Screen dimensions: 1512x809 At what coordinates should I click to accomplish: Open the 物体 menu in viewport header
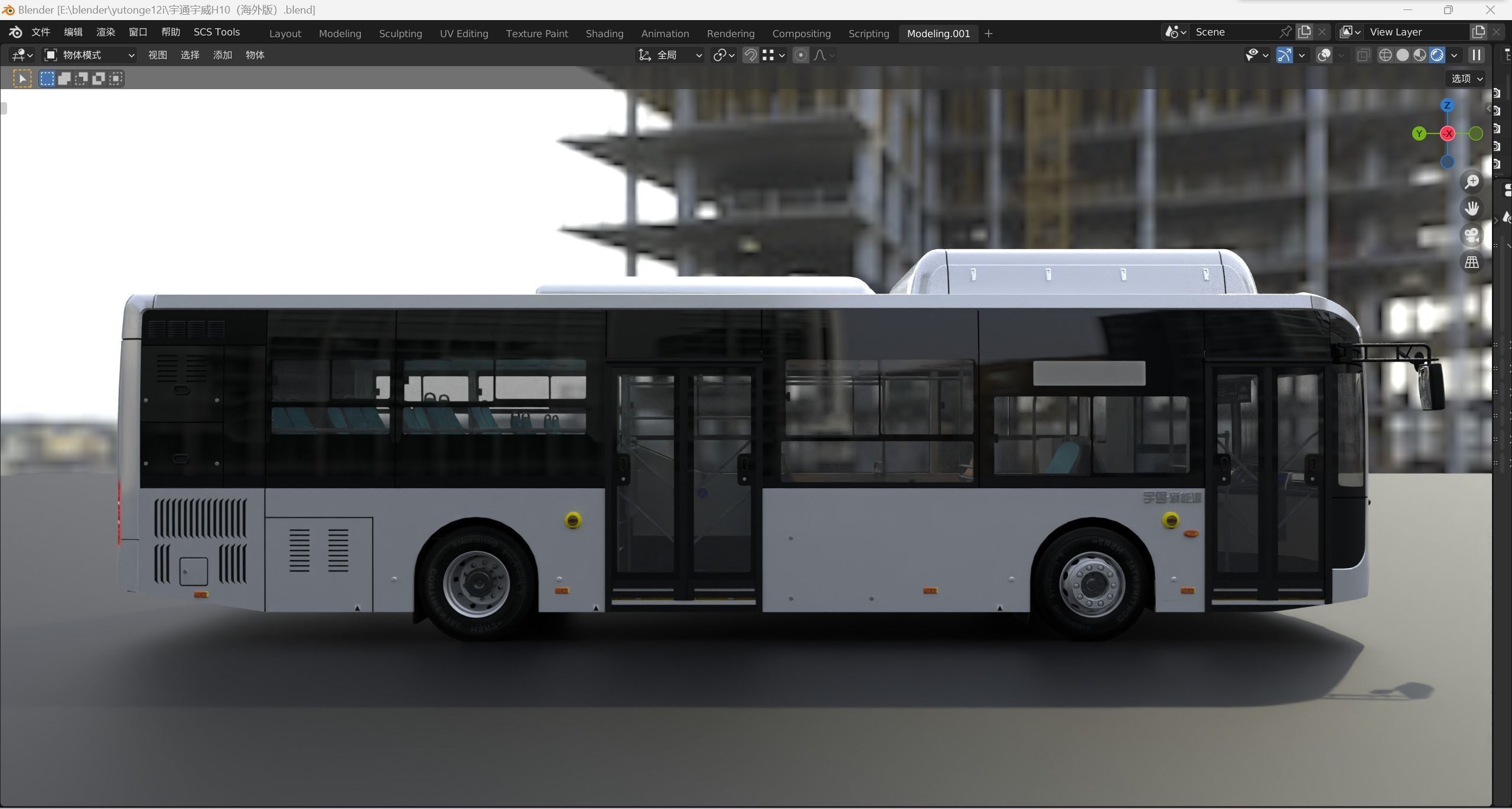255,55
